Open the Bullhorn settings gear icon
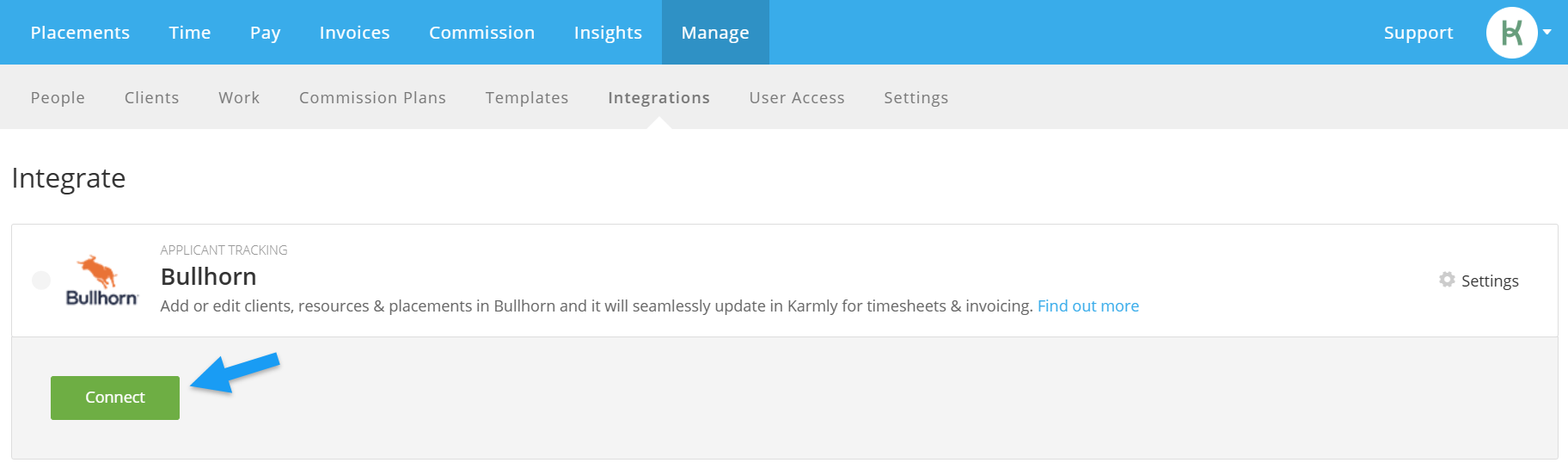Image resolution: width=1568 pixels, height=469 pixels. coord(1447,280)
